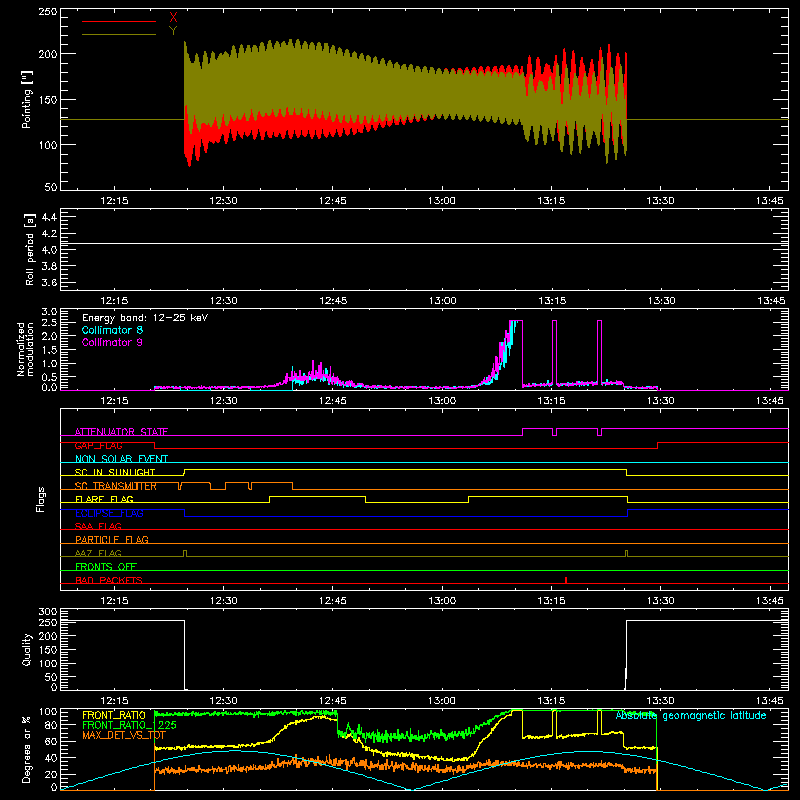Select the SC_TRANSMITTER flag label
The image size is (800, 800).
coord(116,486)
